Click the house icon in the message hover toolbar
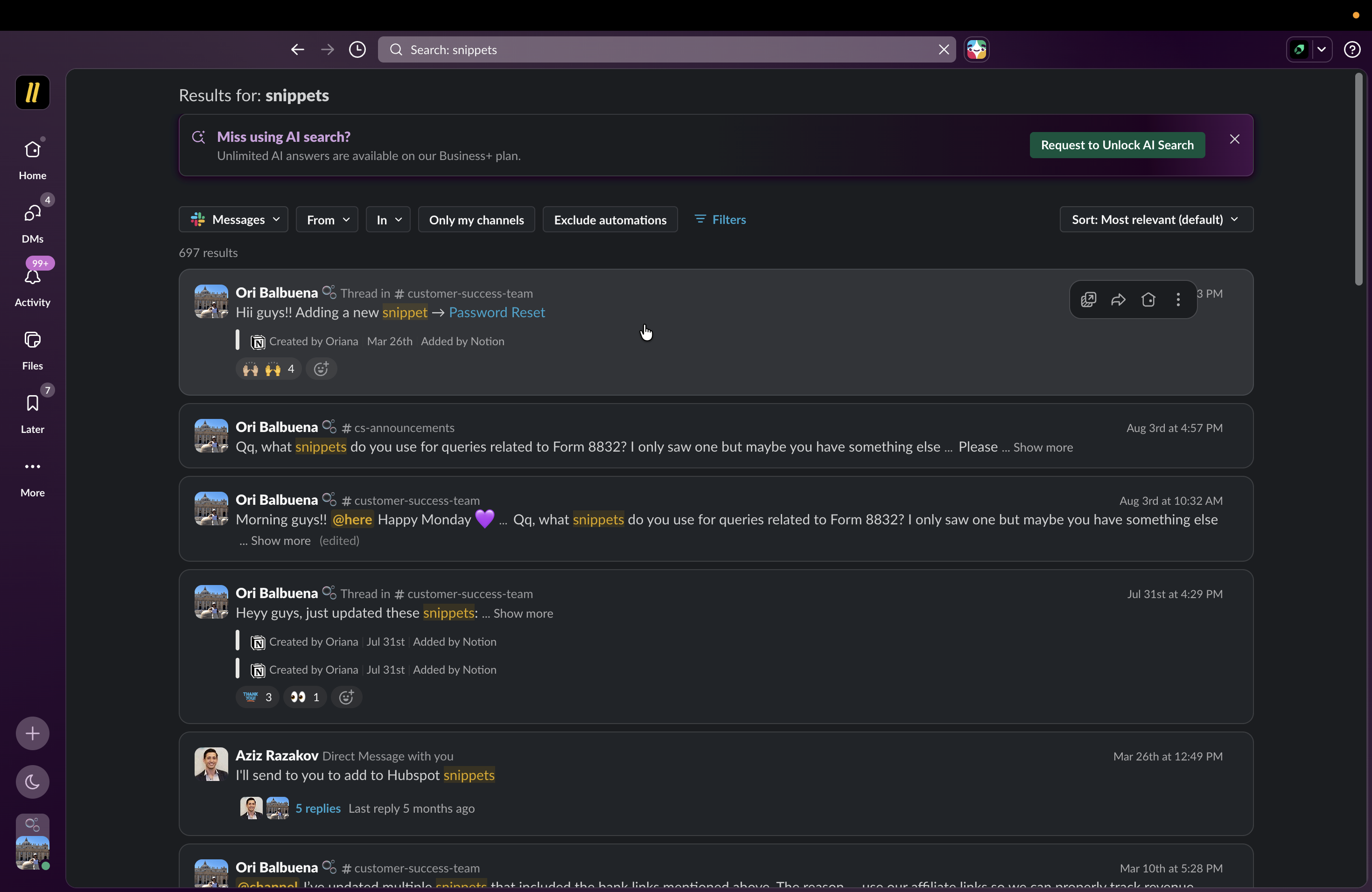Image resolution: width=1372 pixels, height=892 pixels. (1148, 300)
